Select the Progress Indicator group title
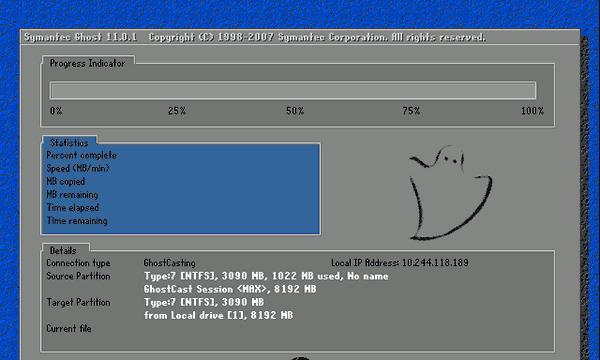600x360 pixels. coord(87,63)
